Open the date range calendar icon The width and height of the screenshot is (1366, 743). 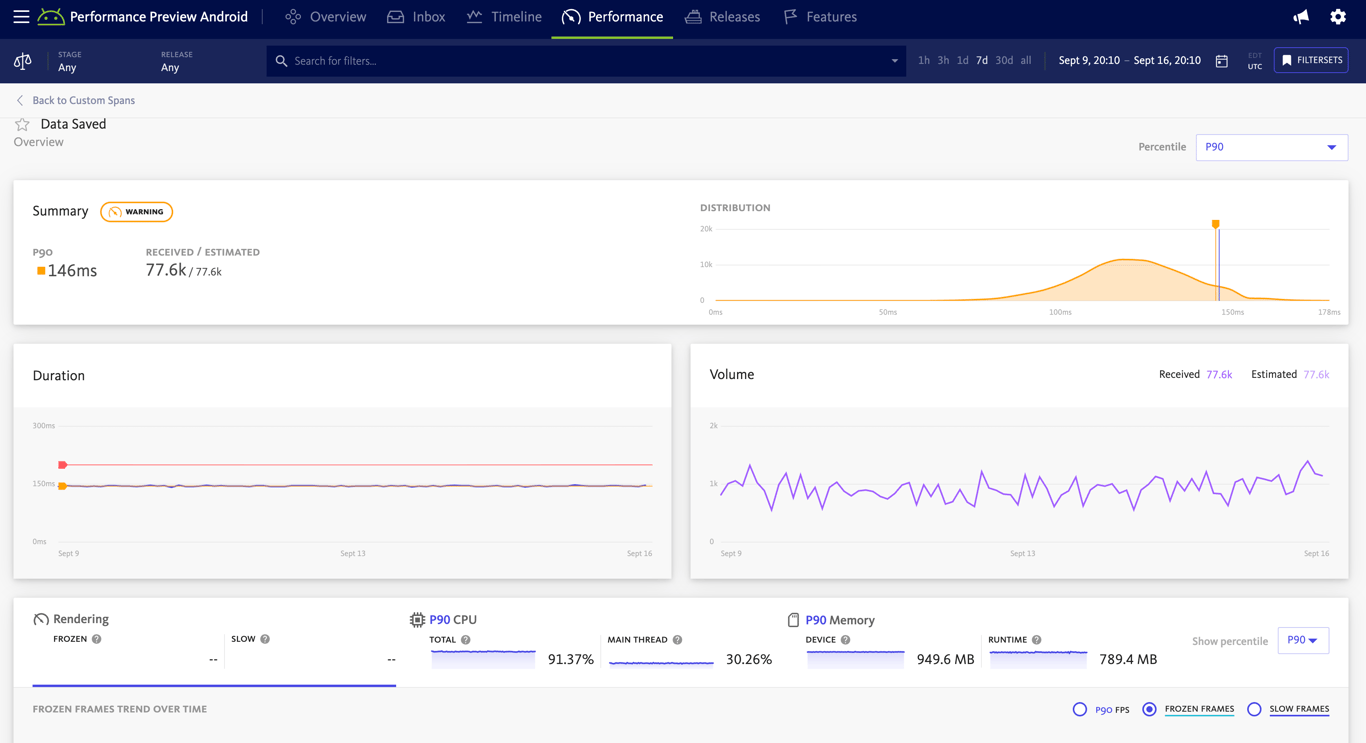tap(1221, 61)
